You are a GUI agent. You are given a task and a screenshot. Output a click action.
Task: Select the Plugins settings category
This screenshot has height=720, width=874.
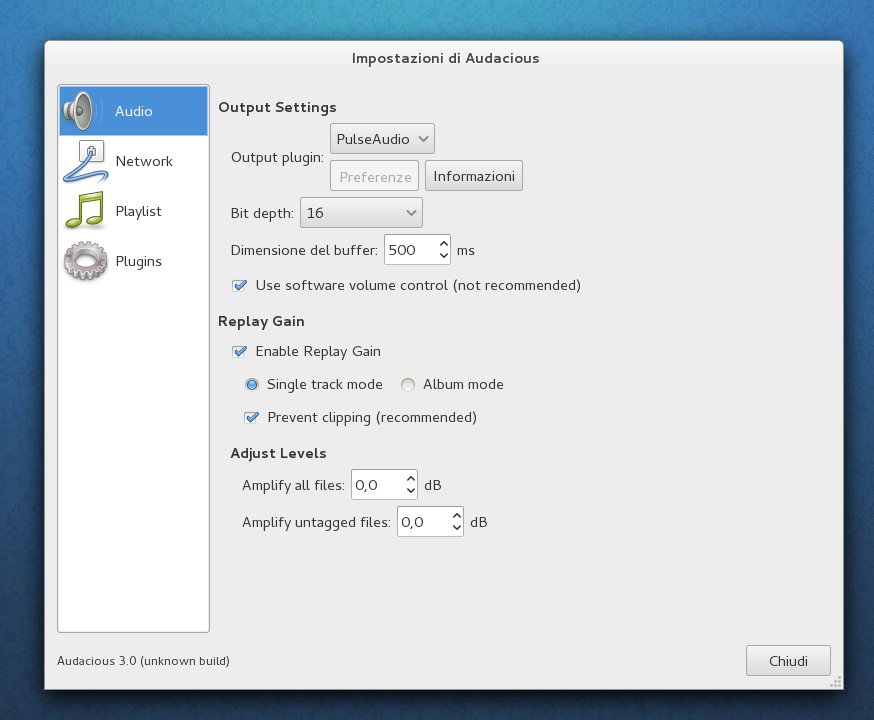click(133, 261)
